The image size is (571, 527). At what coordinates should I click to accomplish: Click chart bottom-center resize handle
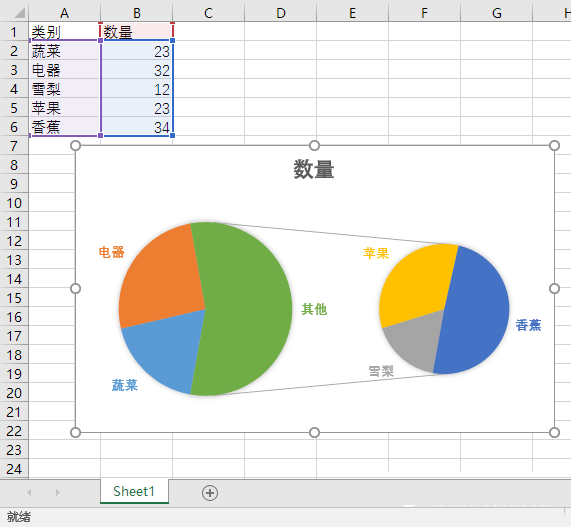(314, 432)
